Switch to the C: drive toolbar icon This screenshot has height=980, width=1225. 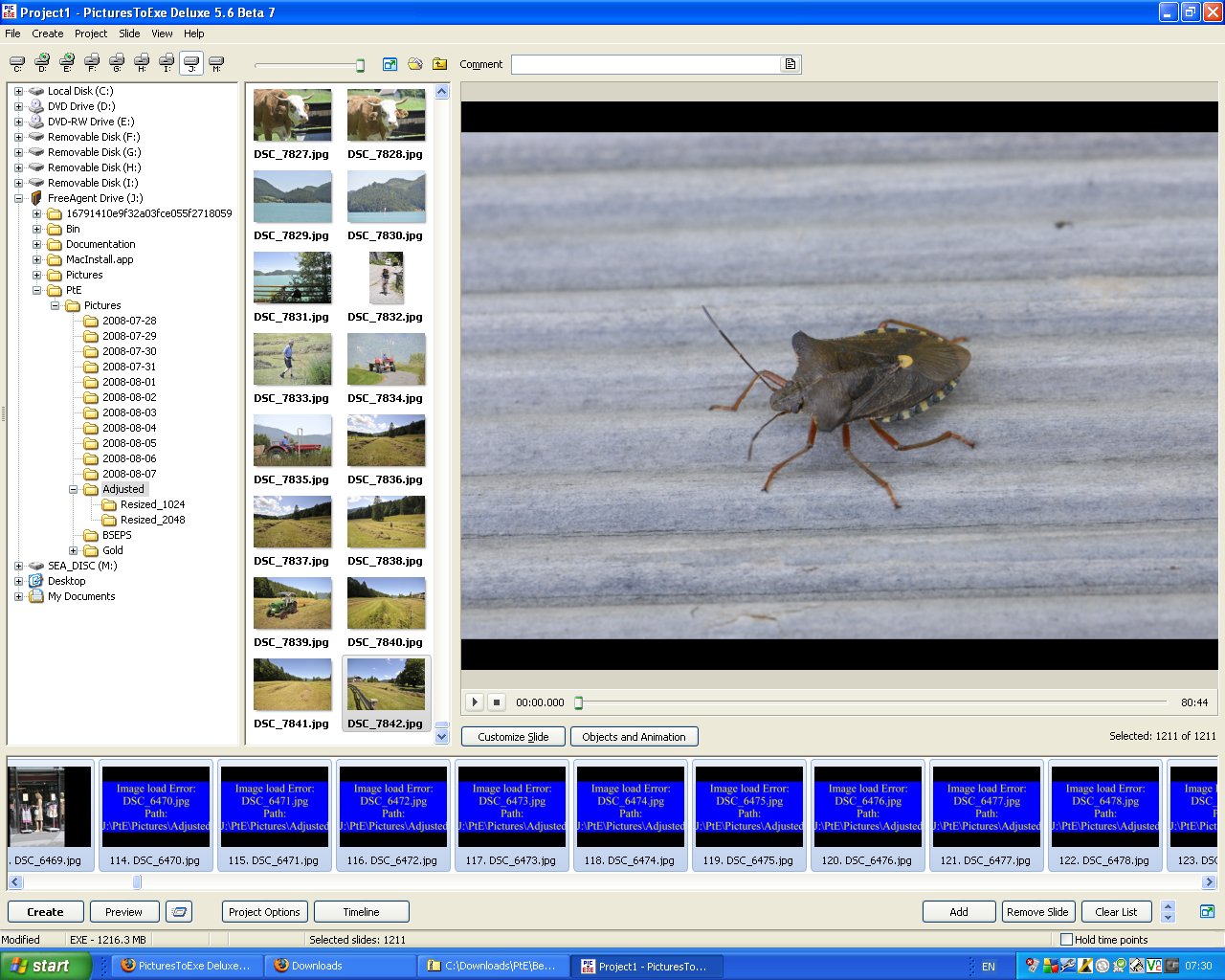coord(17,63)
